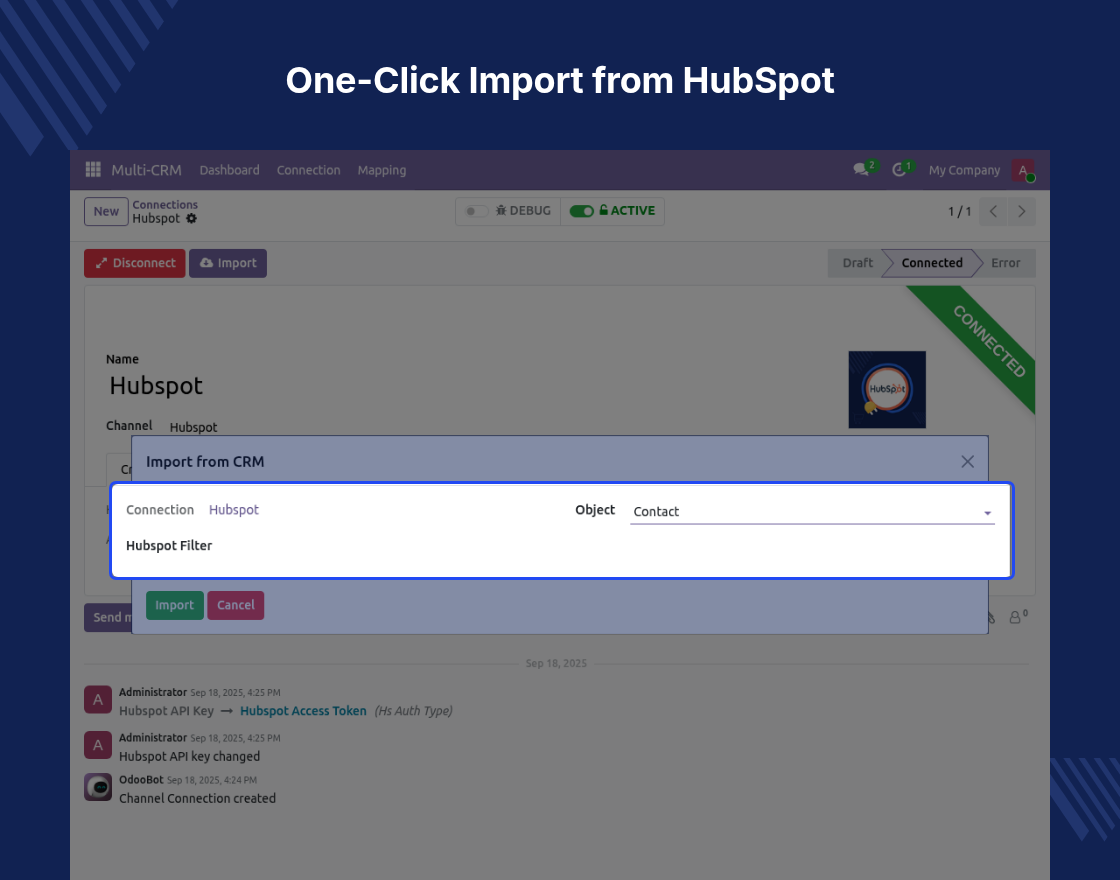Click the purple Import button in the form header
Viewport: 1120px width, 880px height.
click(x=228, y=263)
